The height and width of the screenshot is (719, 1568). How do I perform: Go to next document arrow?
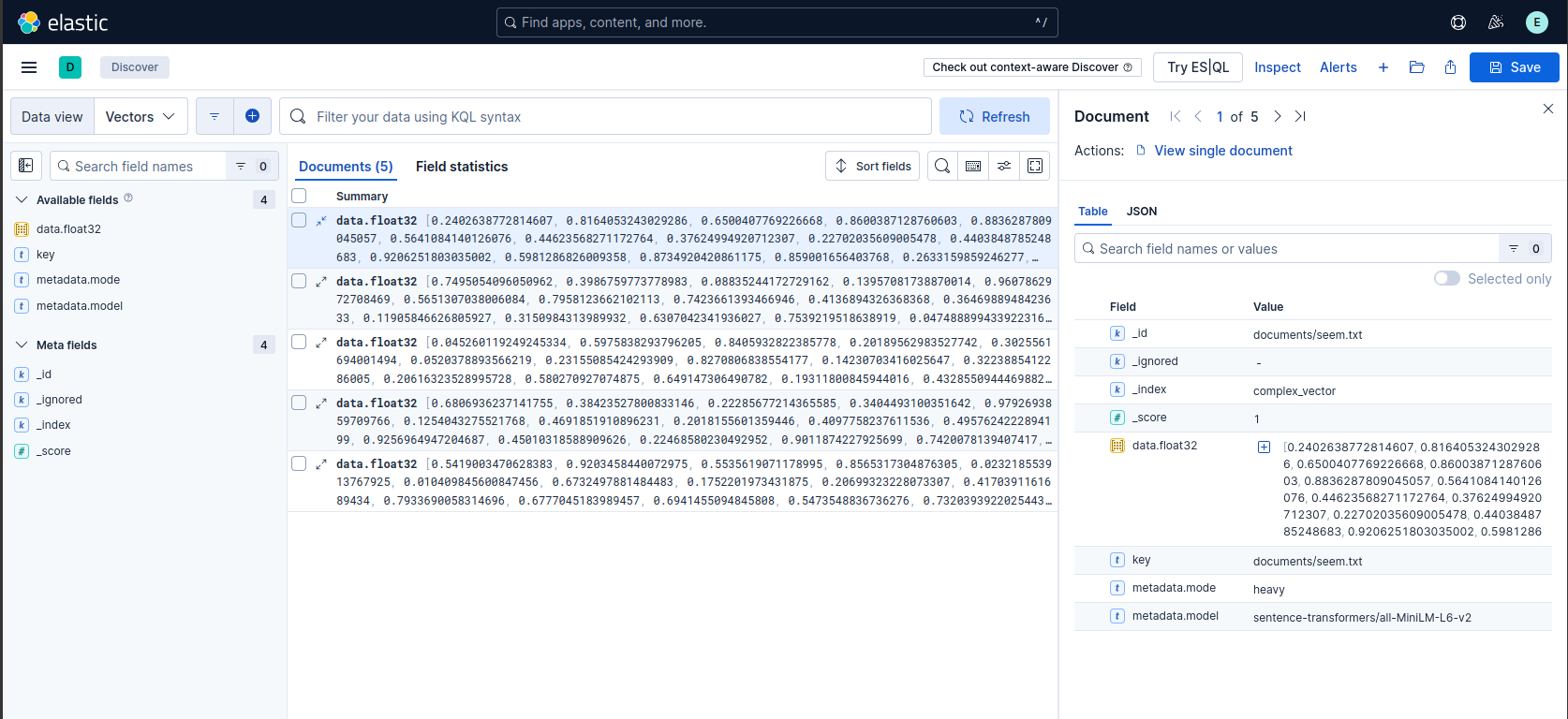tap(1277, 116)
